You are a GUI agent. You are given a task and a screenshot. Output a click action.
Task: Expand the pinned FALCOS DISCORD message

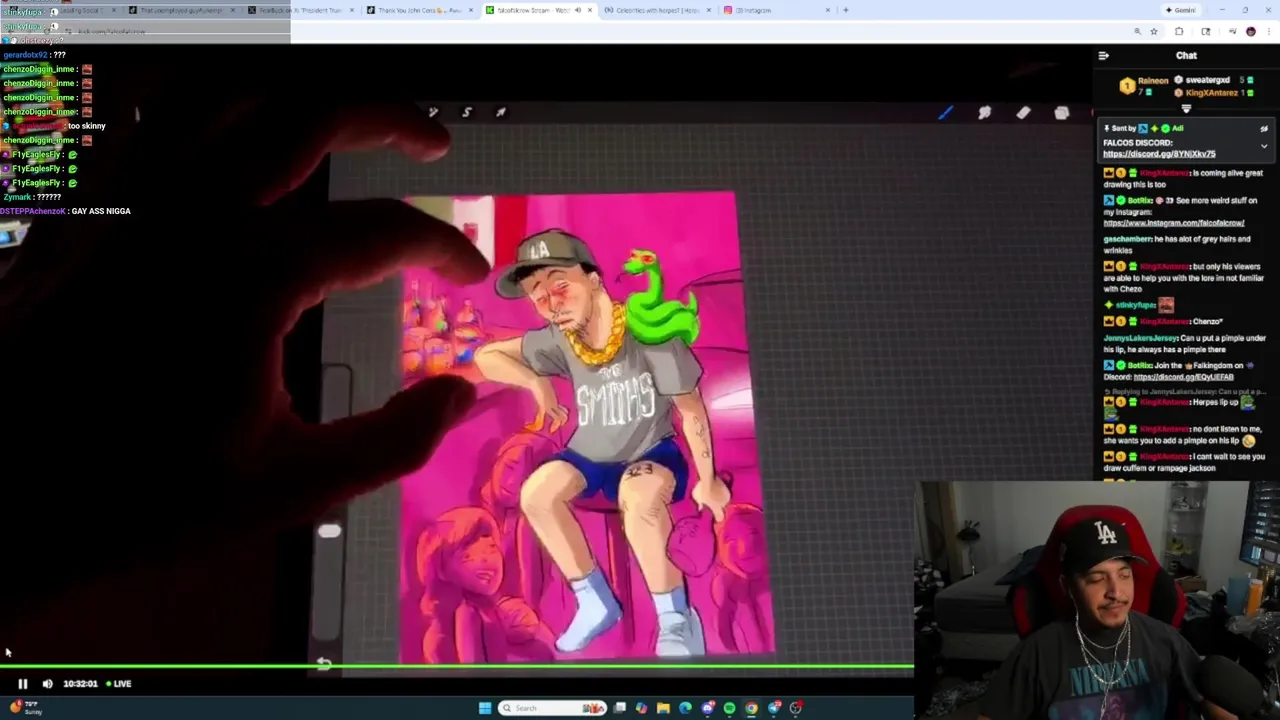point(1264,147)
